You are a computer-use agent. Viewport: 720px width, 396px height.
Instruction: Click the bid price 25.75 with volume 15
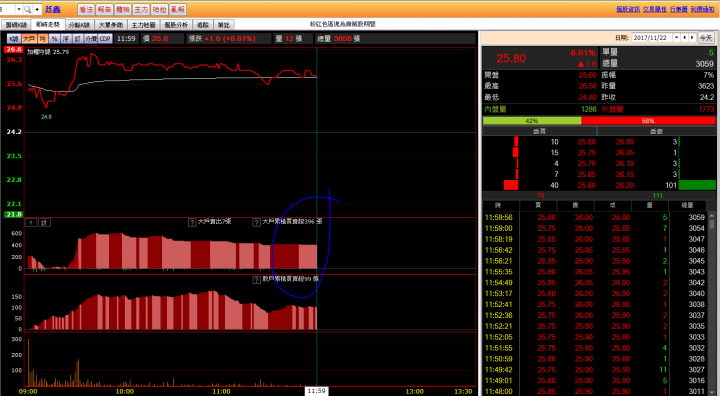(586, 153)
